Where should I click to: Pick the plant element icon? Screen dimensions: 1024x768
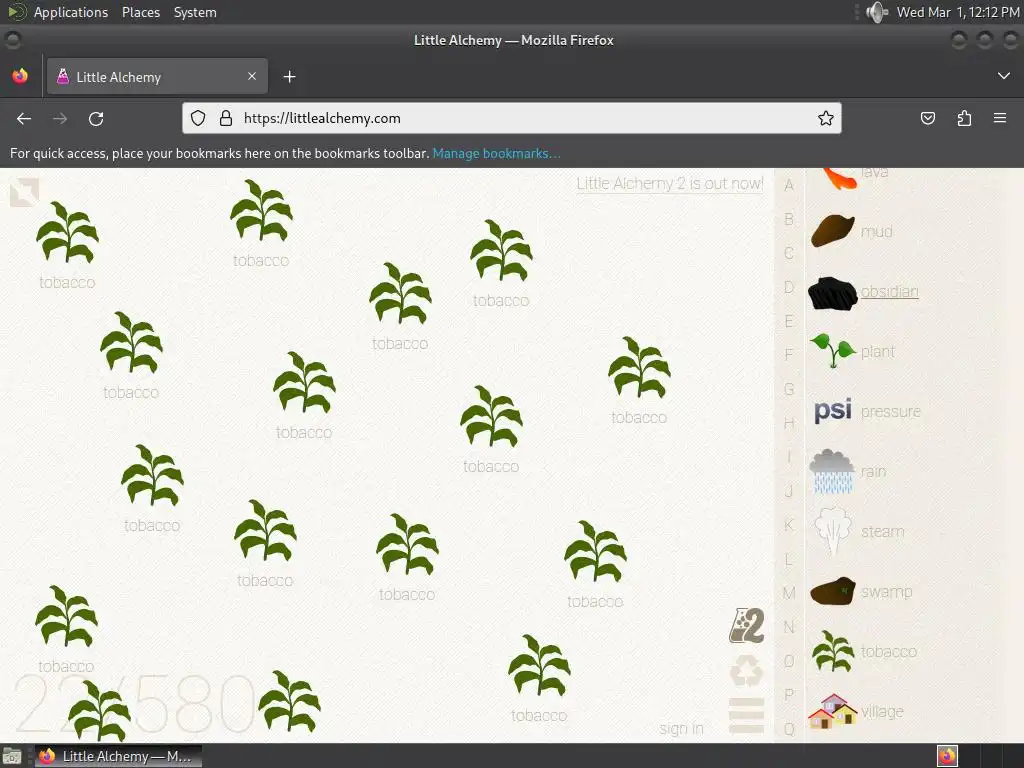tap(833, 351)
